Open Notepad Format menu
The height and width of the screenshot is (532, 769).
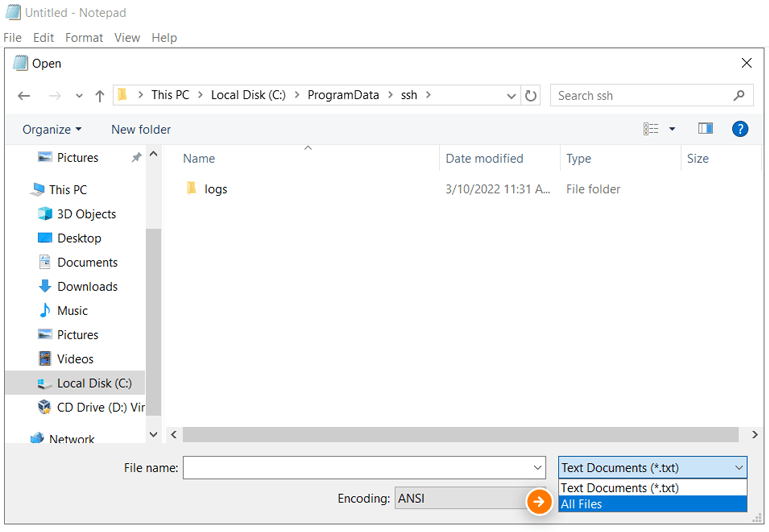pyautogui.click(x=84, y=38)
